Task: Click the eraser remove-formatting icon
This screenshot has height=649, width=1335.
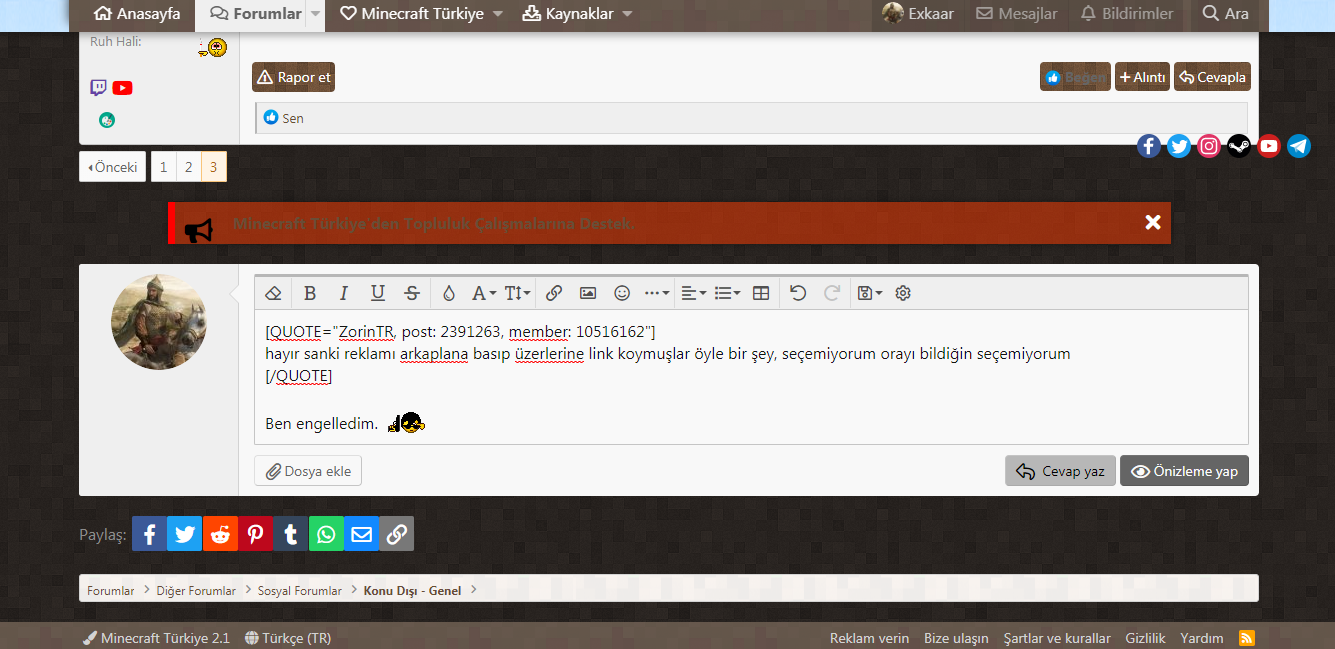Action: (x=273, y=293)
